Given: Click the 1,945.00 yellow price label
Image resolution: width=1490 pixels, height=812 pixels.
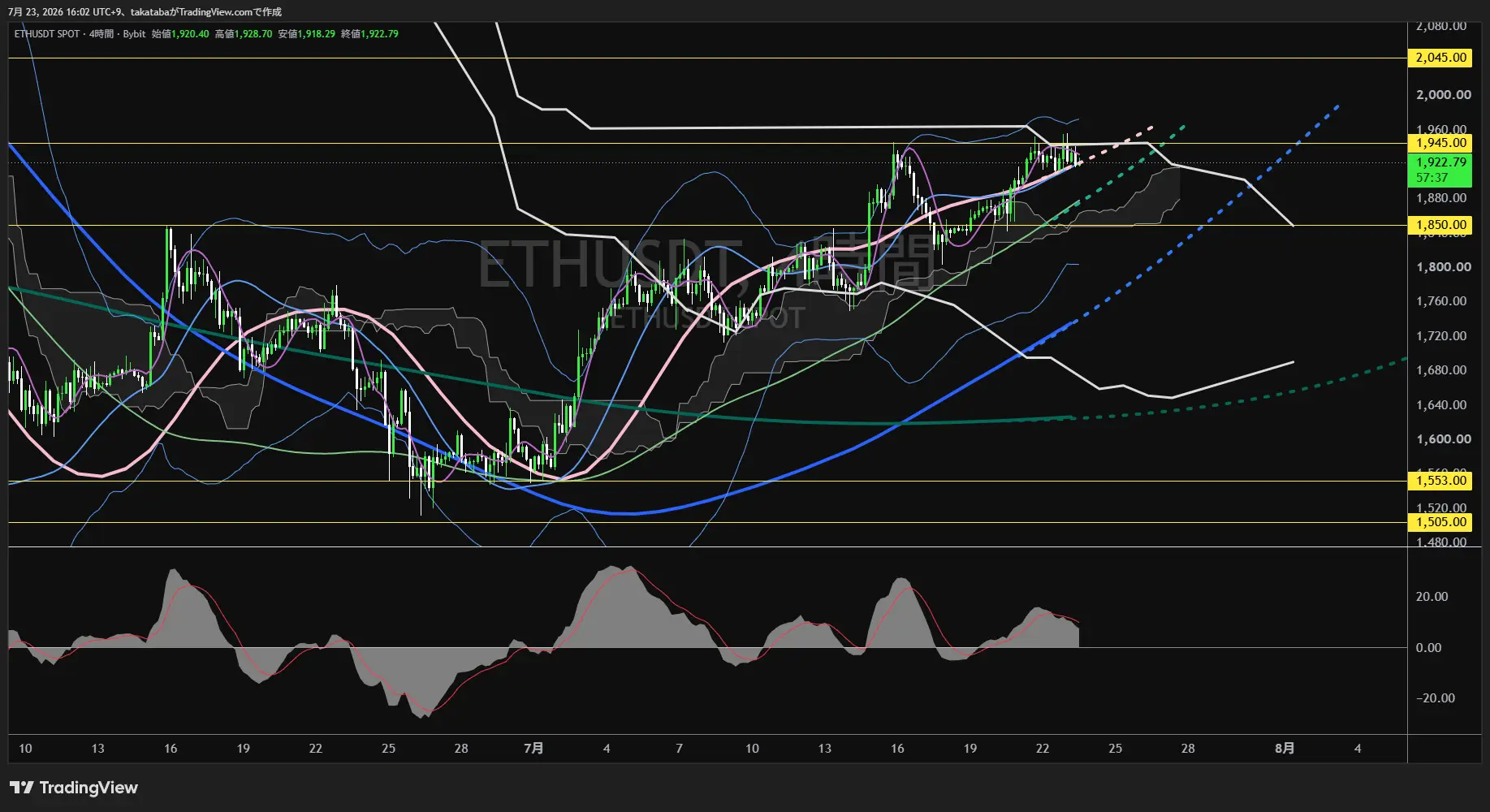Looking at the screenshot, I should click(1440, 143).
